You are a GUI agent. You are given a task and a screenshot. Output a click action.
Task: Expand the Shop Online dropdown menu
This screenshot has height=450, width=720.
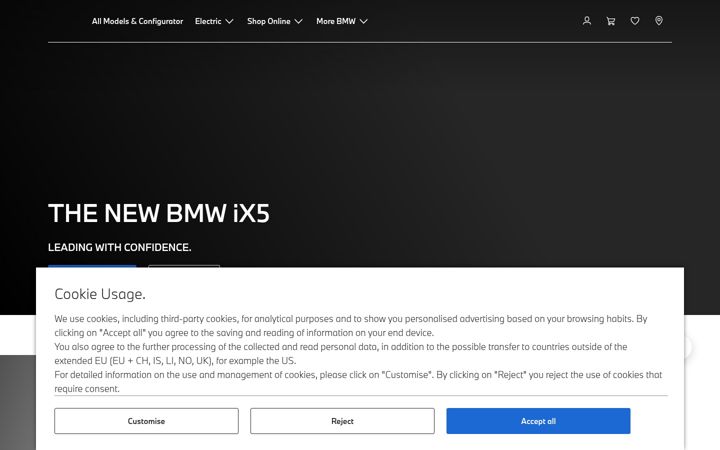[275, 21]
